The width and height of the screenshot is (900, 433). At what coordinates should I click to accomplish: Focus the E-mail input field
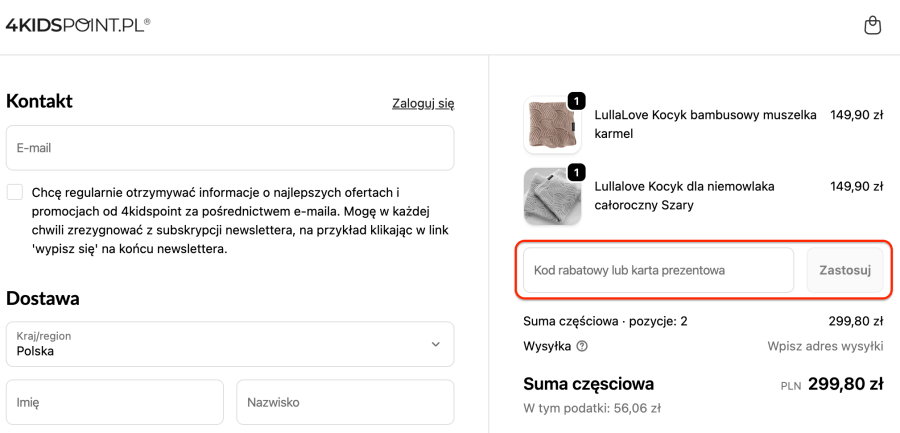tap(230, 148)
